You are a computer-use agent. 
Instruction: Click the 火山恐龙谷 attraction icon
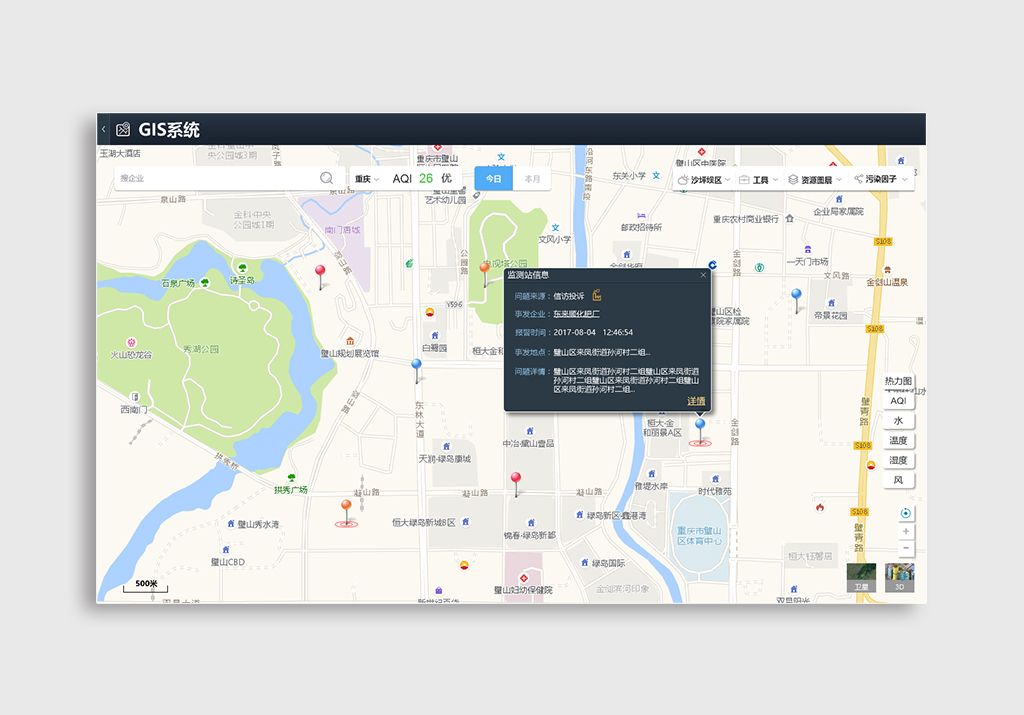[x=131, y=342]
